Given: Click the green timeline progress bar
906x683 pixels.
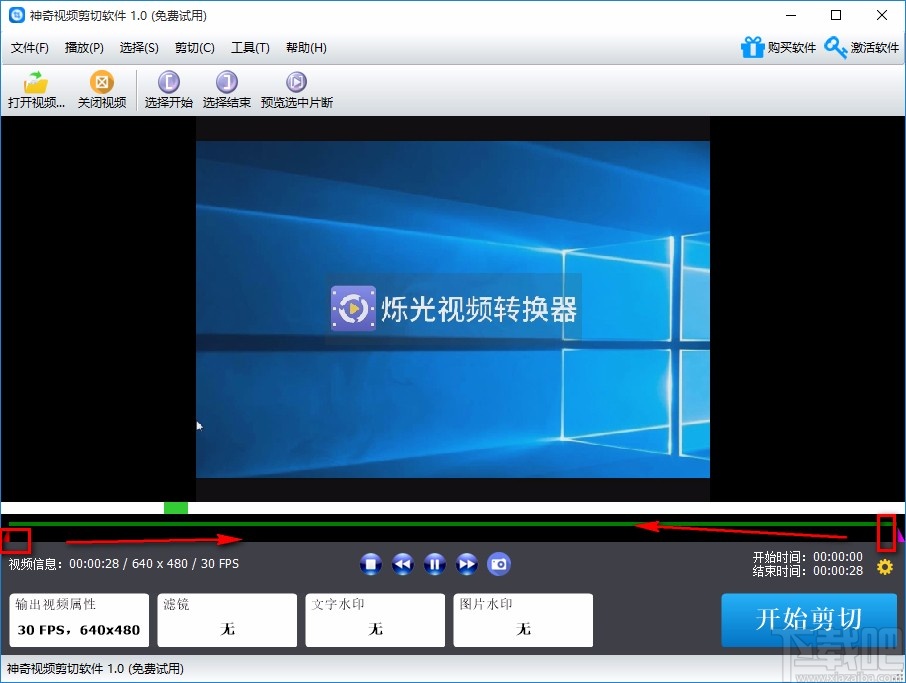Looking at the screenshot, I should (x=452, y=524).
